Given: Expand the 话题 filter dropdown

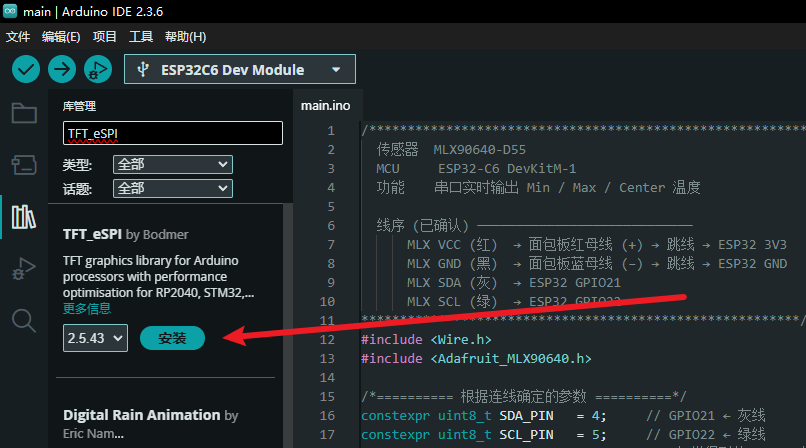Looking at the screenshot, I should coord(173,188).
